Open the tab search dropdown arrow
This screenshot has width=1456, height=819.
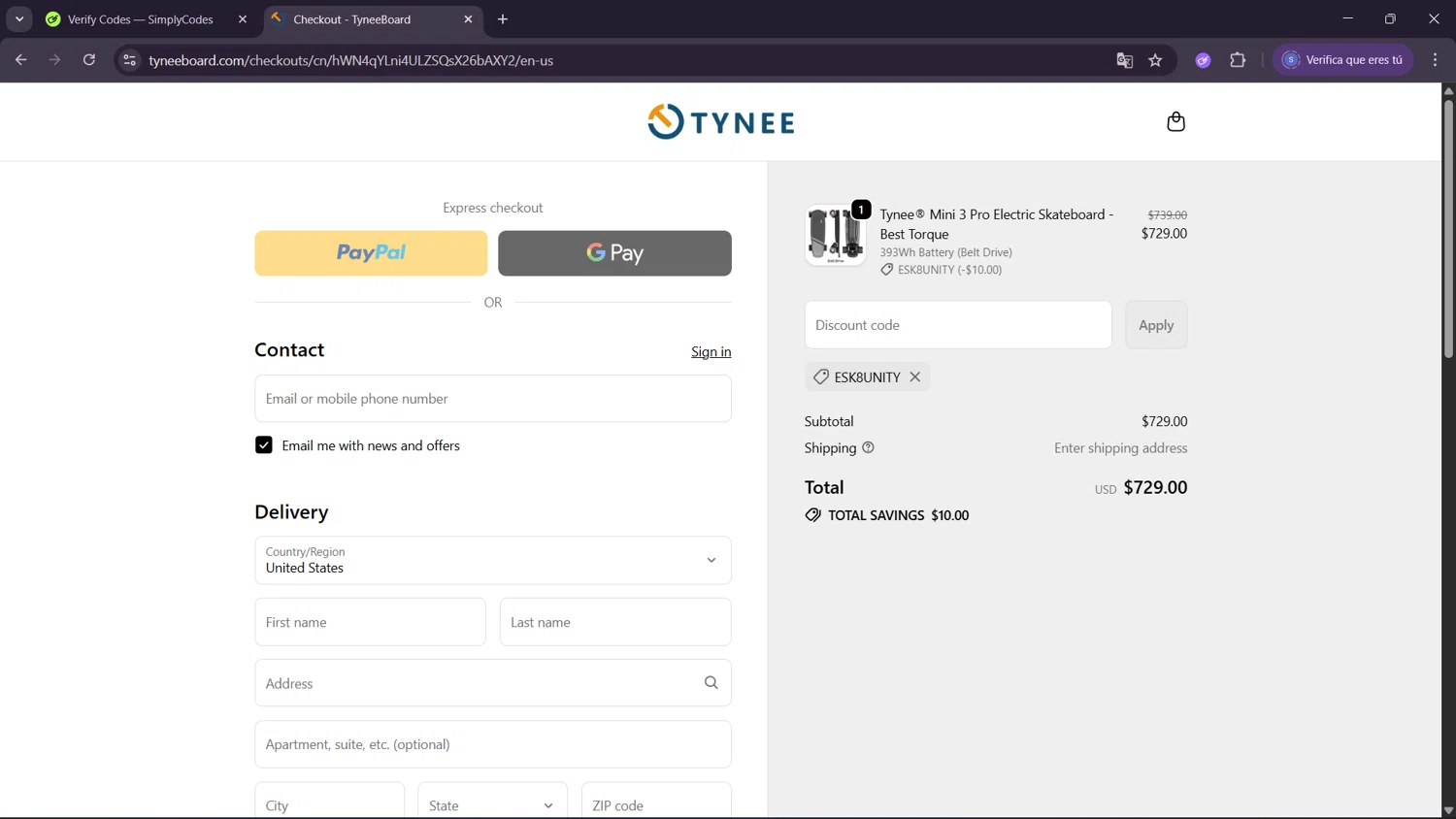[x=19, y=19]
